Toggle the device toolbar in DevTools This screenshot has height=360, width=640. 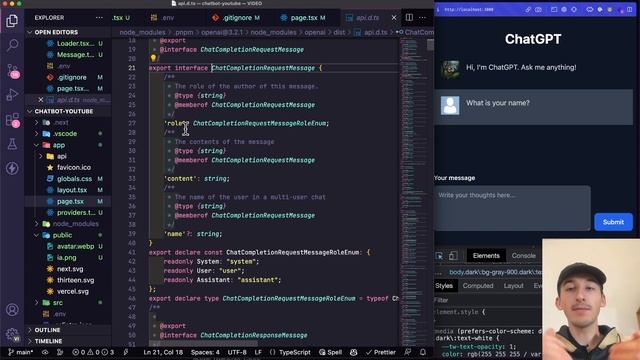[453, 256]
